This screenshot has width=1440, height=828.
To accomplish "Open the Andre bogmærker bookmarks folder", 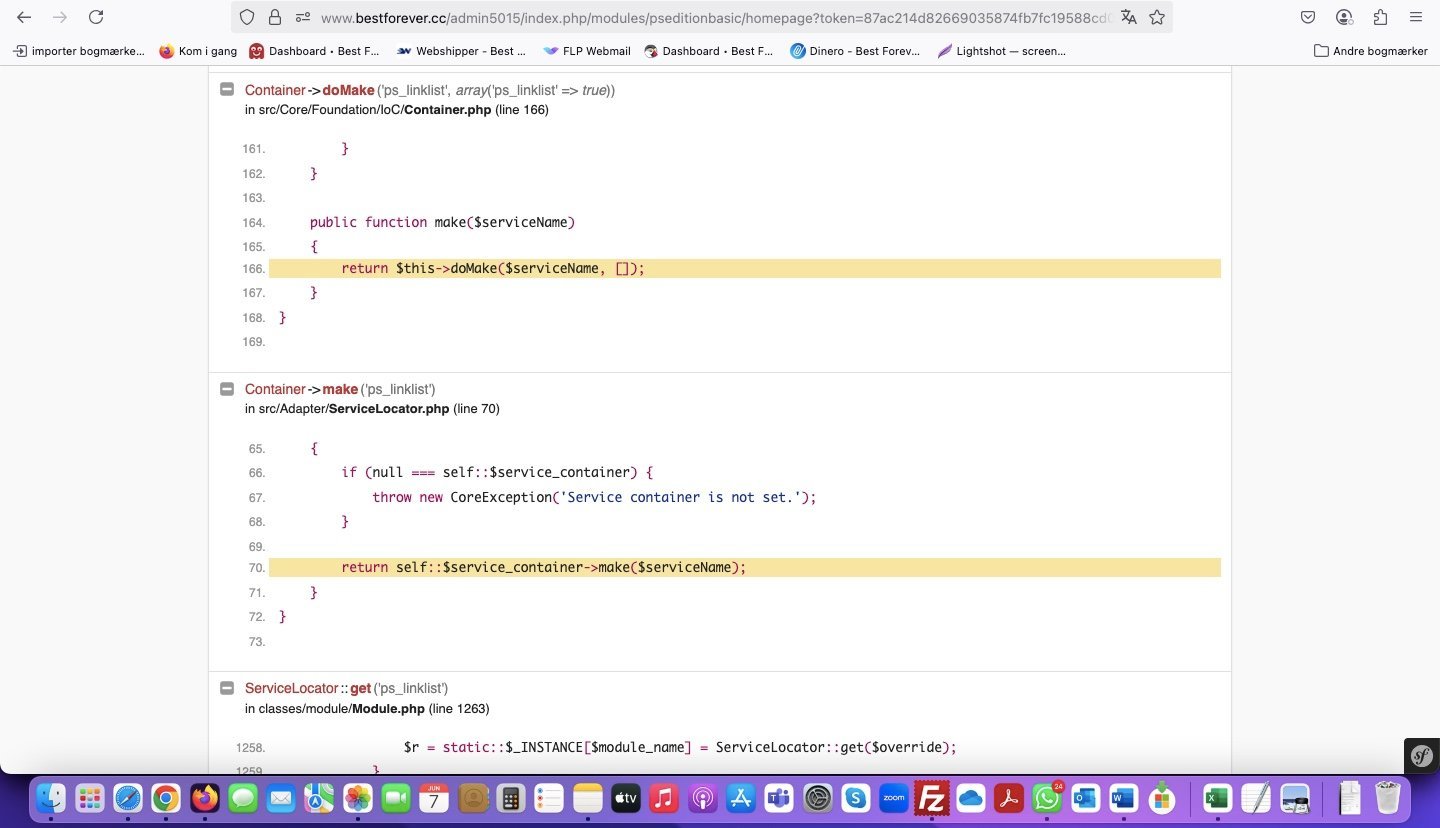I will (1370, 51).
